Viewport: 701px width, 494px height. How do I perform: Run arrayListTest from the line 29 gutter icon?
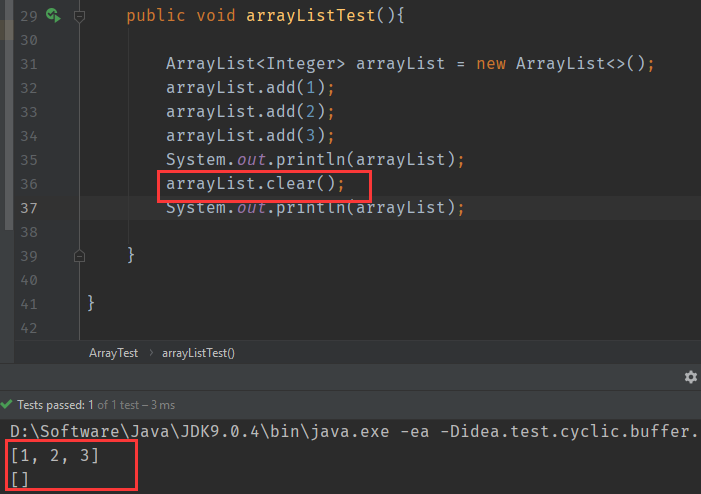pos(53,16)
